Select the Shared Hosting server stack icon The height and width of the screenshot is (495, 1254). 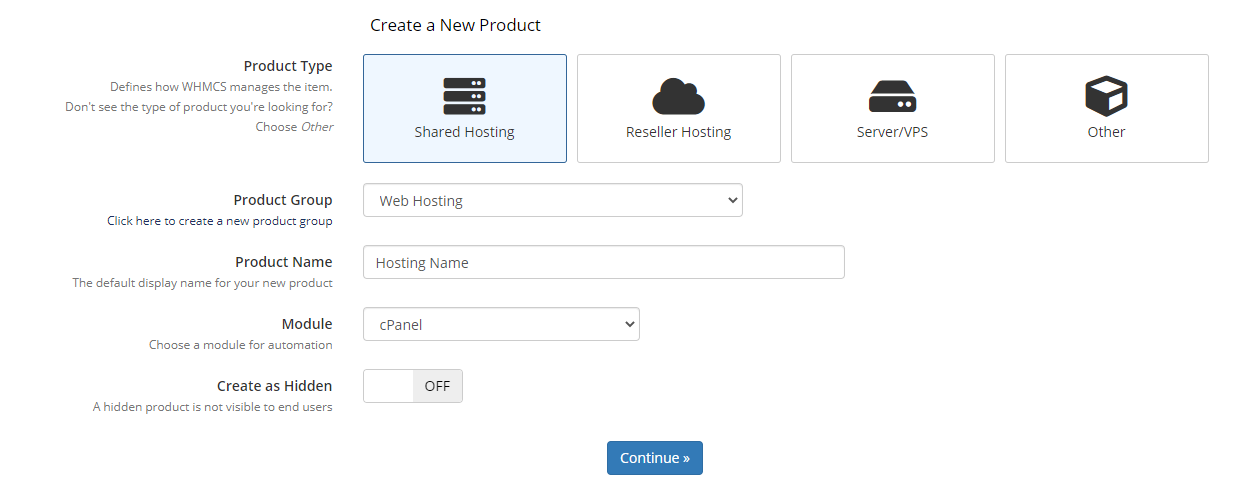pos(465,96)
